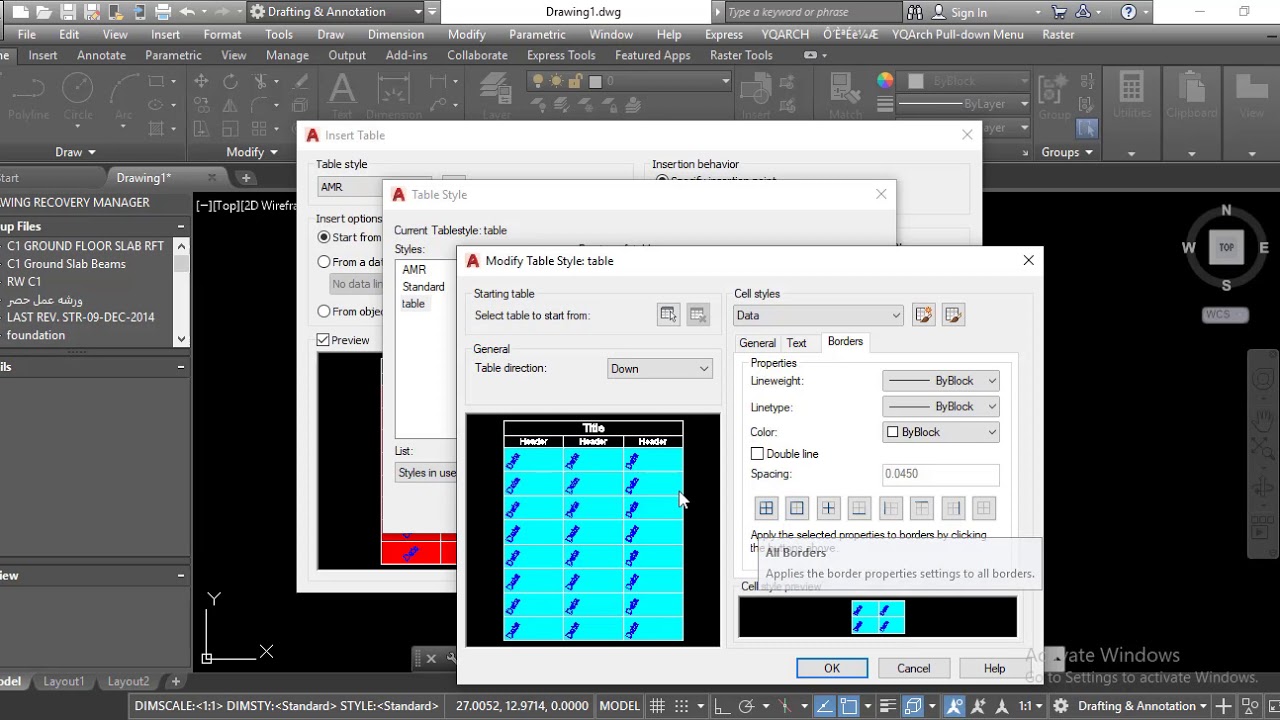This screenshot has width=1280, height=720.
Task: Open the border Color ByBlock swatch dropdown
Action: (941, 433)
